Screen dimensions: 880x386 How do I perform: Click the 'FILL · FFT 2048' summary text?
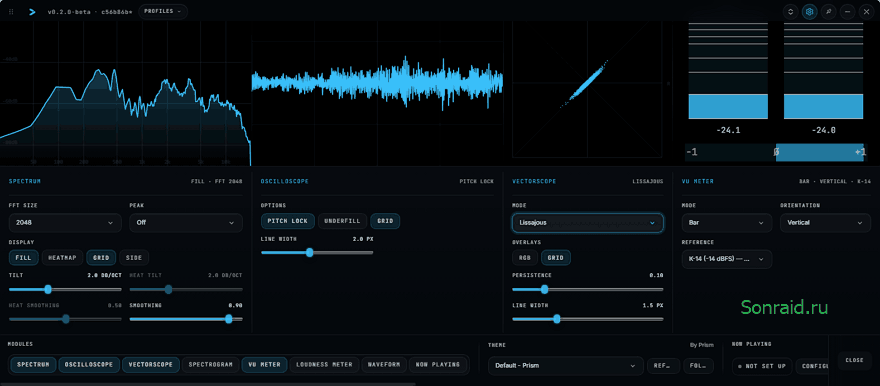pyautogui.click(x=217, y=182)
